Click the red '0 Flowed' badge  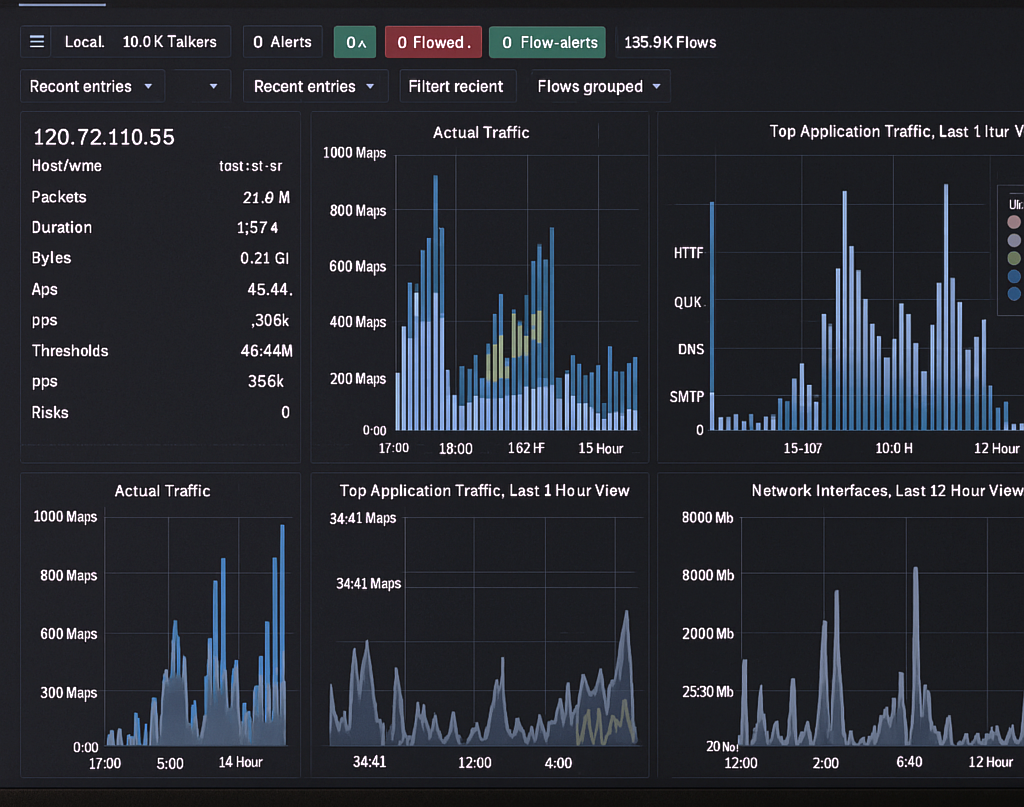pos(433,42)
